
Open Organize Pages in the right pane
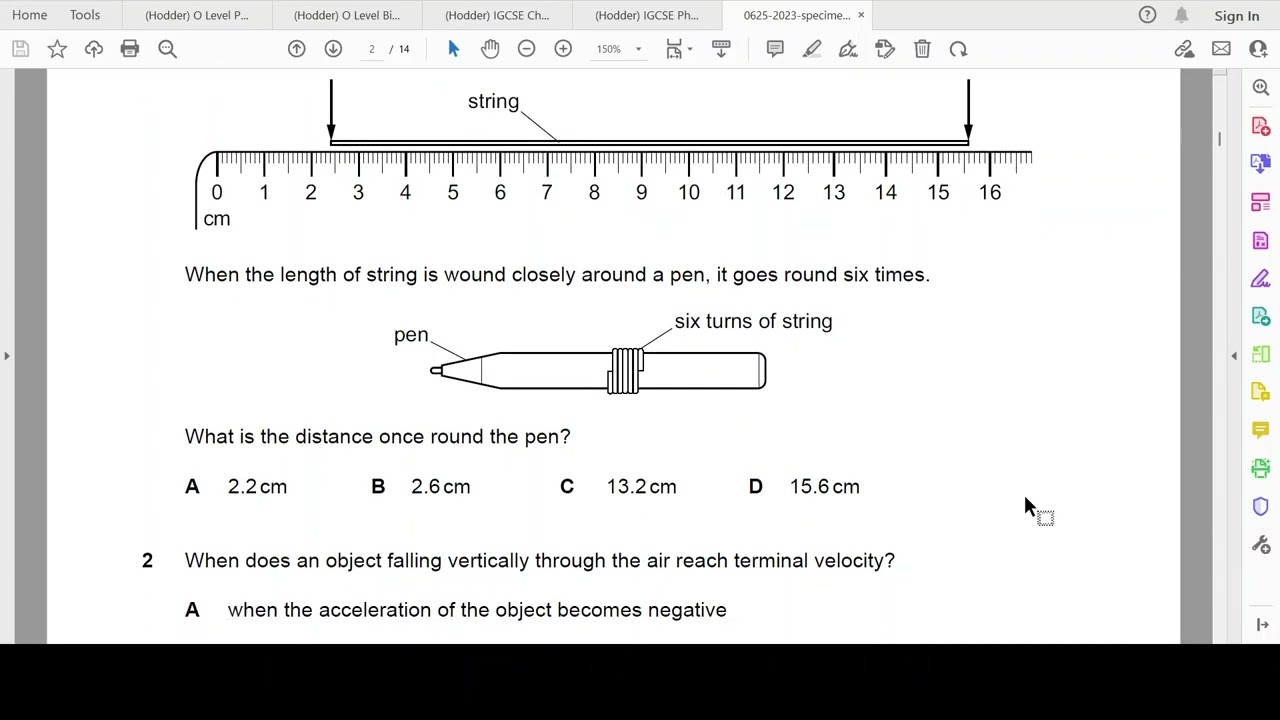pyautogui.click(x=1260, y=202)
